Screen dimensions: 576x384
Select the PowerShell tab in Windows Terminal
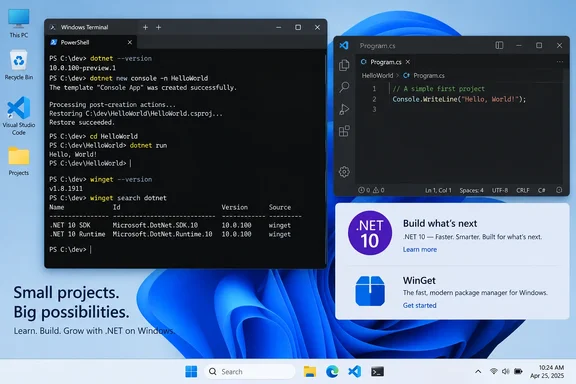(91, 42)
